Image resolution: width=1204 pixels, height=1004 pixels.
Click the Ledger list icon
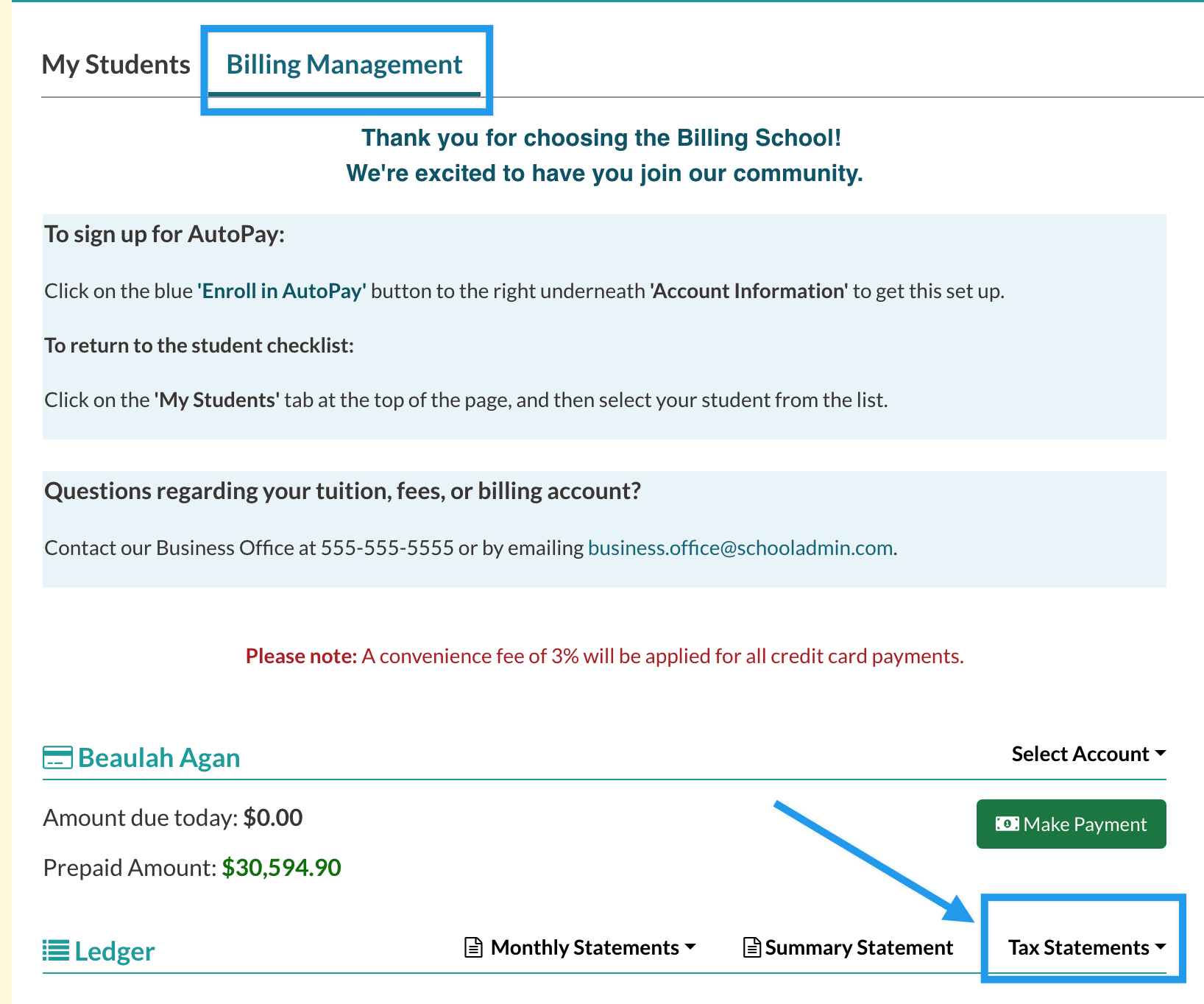point(56,950)
